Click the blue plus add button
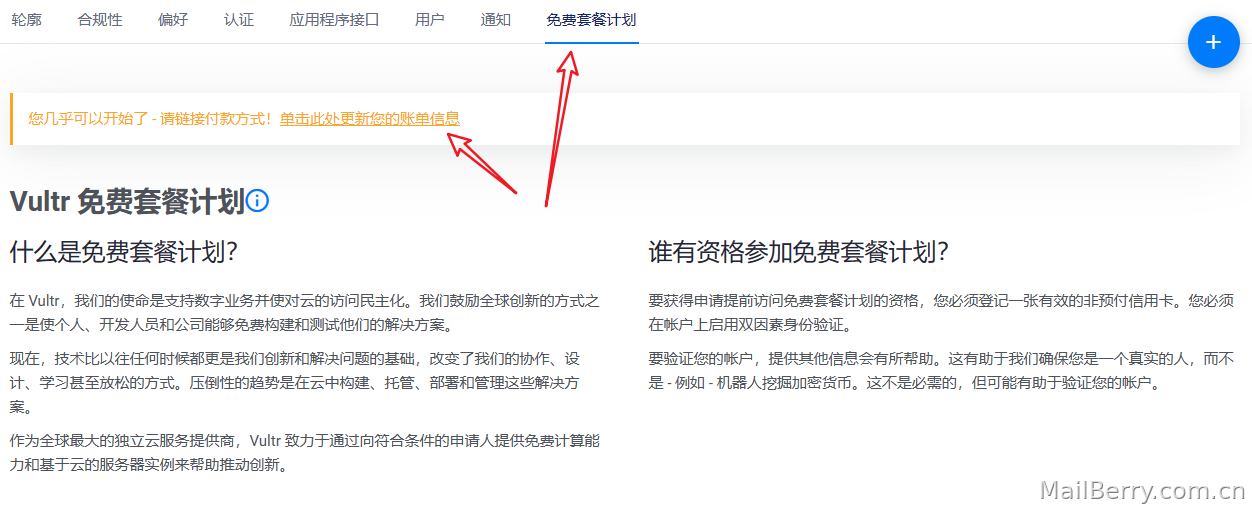1252x508 pixels. tap(1213, 42)
